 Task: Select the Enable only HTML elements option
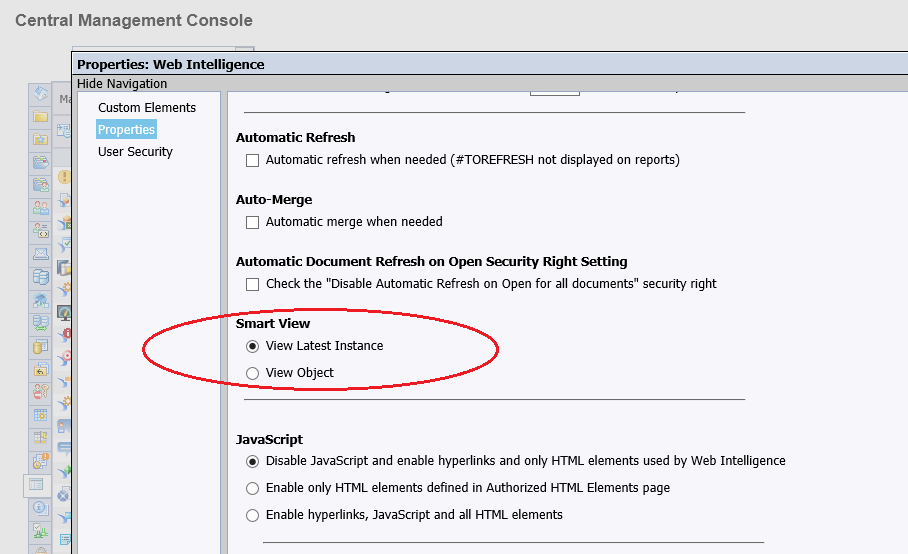click(252, 489)
